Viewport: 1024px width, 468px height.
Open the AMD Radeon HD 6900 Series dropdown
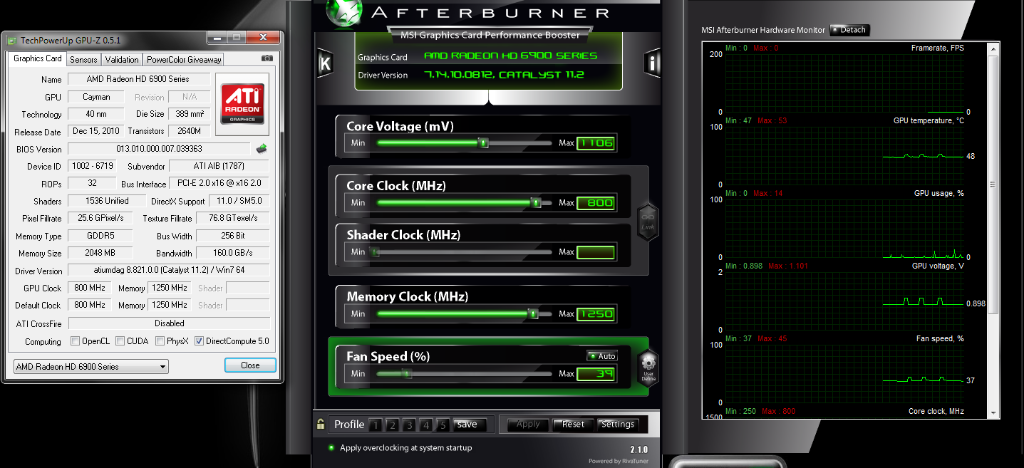[x=91, y=367]
